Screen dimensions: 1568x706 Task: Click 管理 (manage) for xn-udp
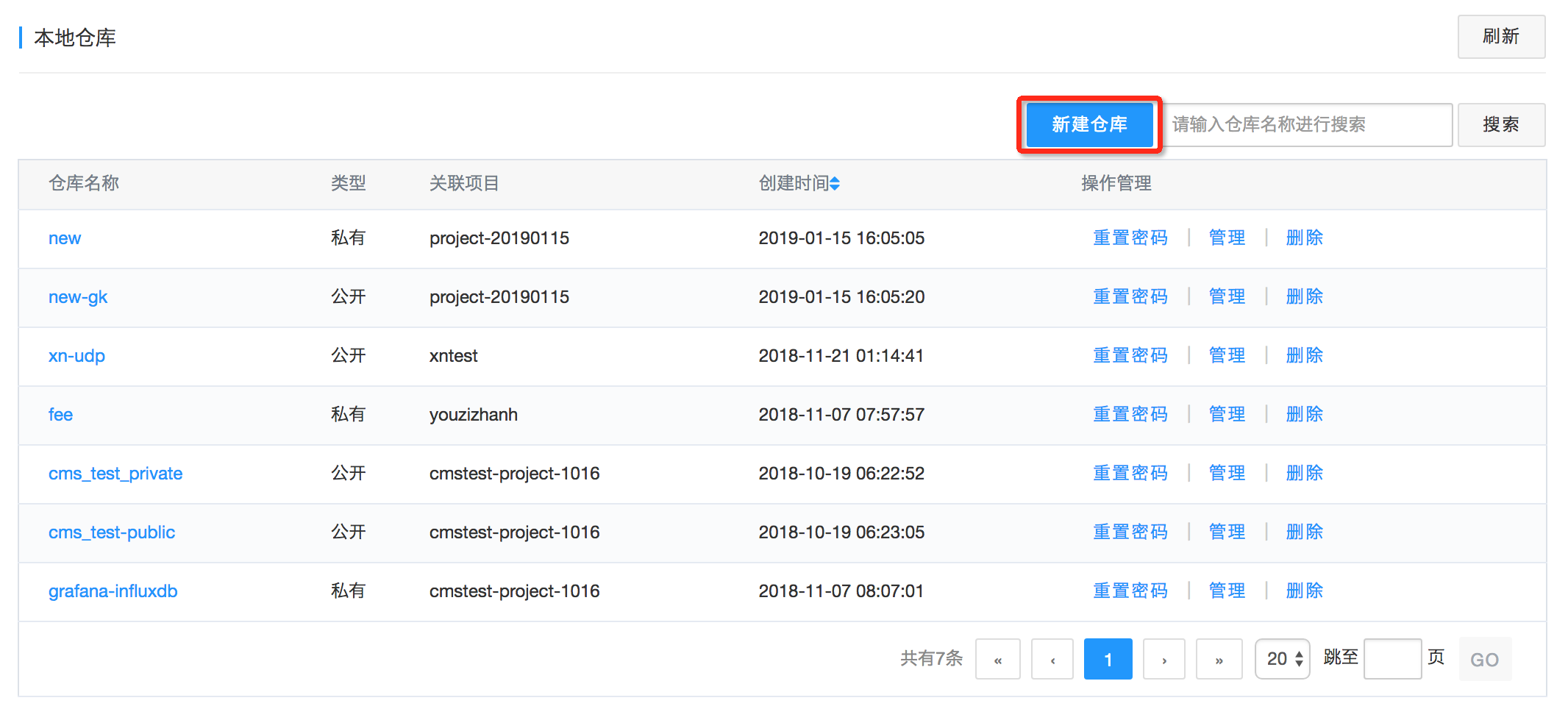1226,355
